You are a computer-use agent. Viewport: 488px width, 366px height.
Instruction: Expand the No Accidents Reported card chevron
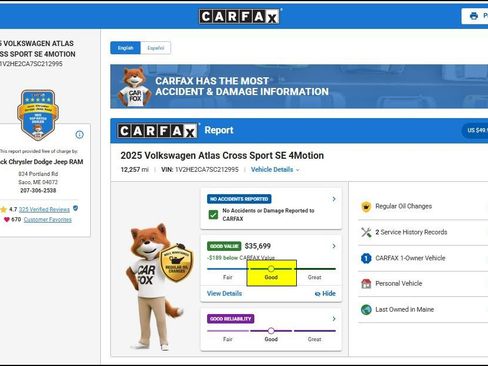click(334, 199)
